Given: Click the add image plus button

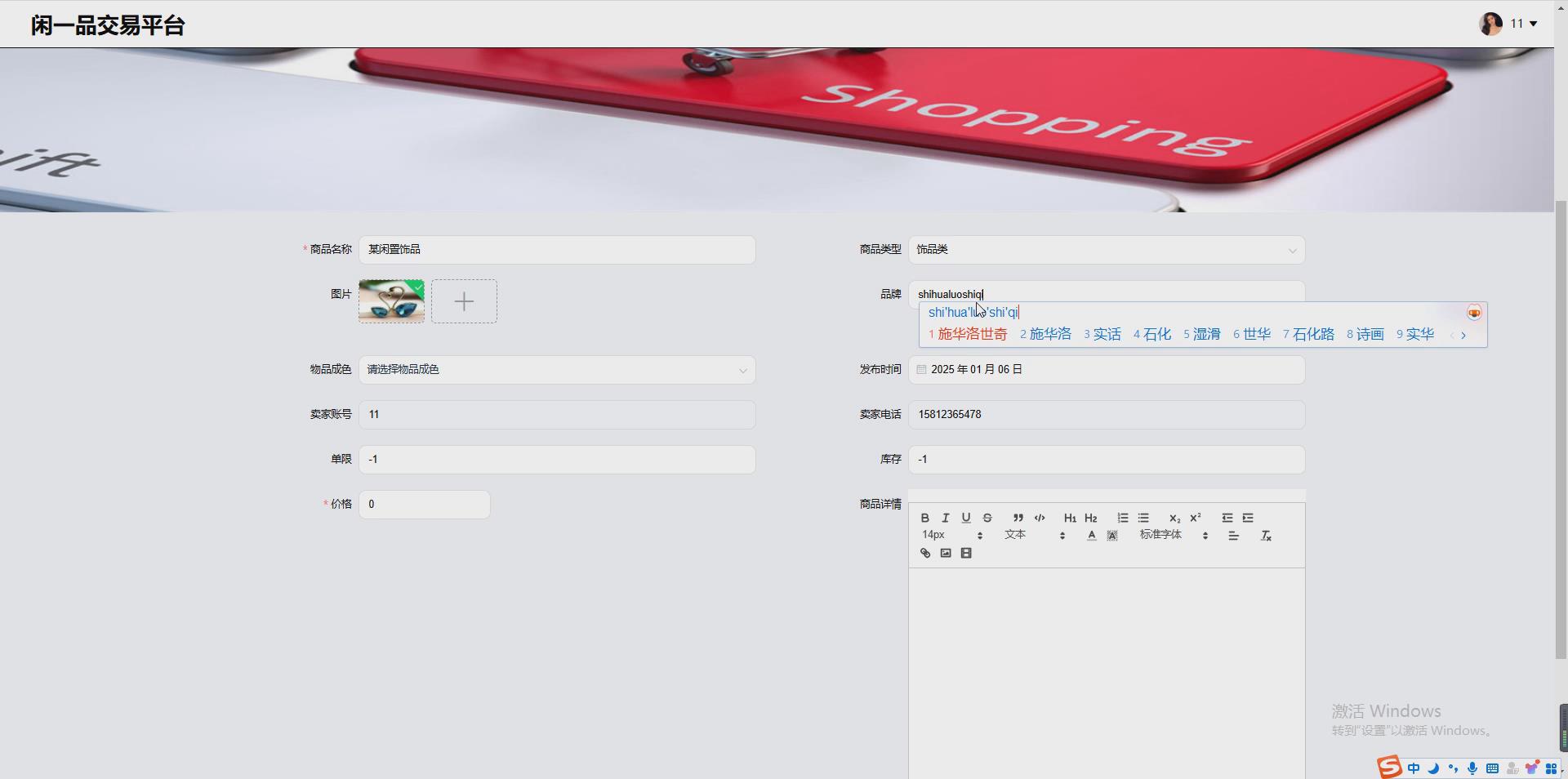Looking at the screenshot, I should pyautogui.click(x=464, y=301).
